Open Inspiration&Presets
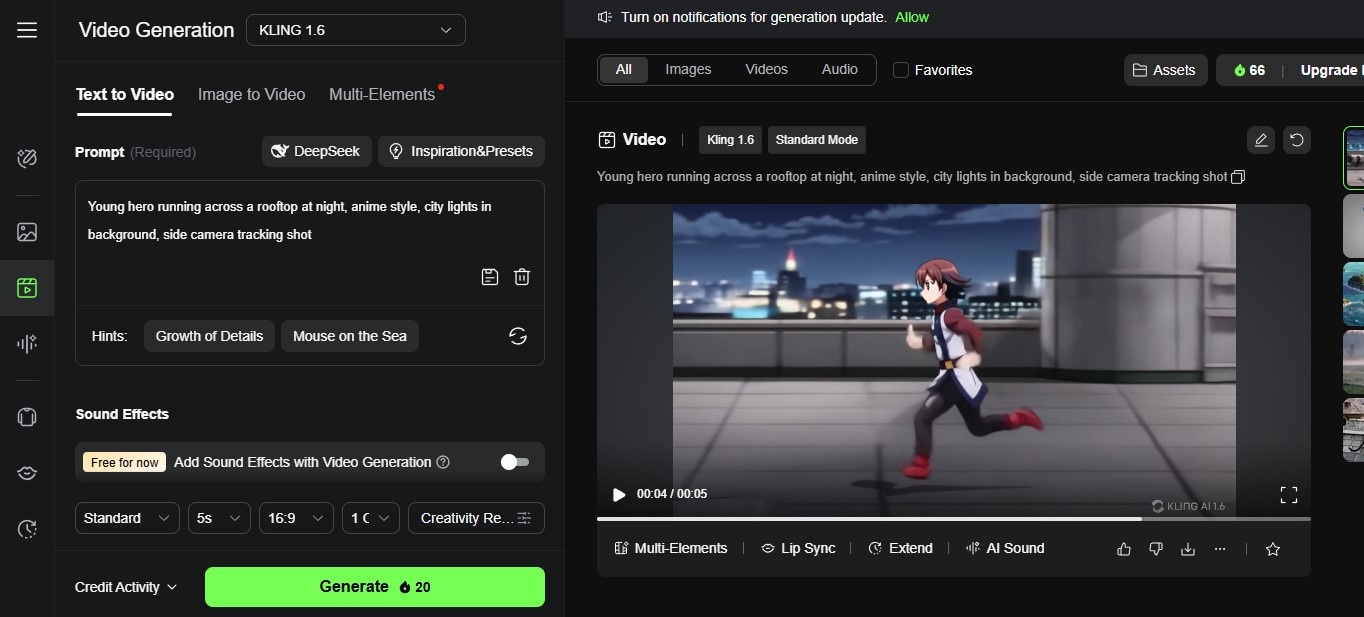1364x617 pixels. [461, 151]
